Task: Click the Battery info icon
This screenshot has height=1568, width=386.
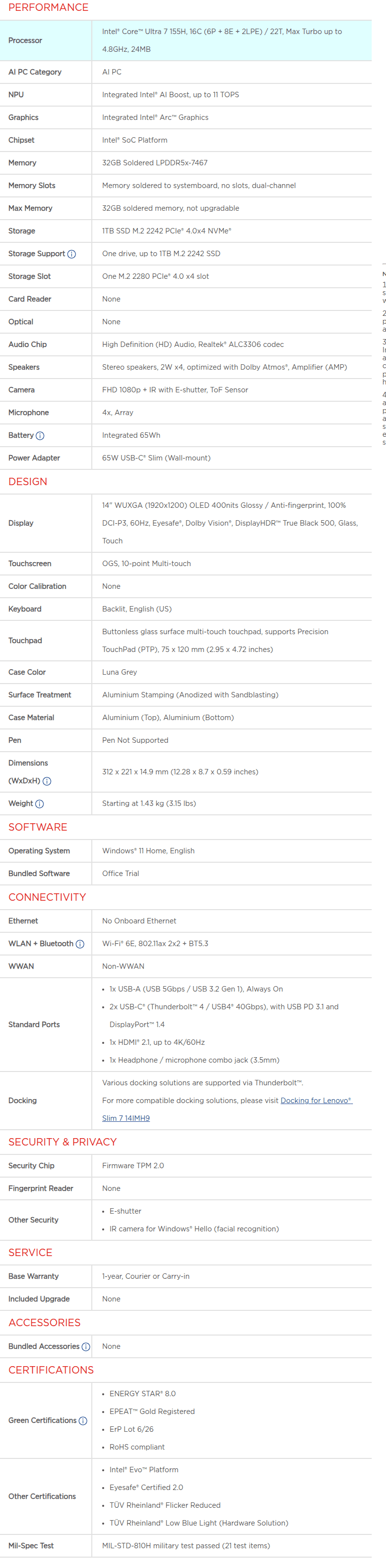Action: [40, 436]
